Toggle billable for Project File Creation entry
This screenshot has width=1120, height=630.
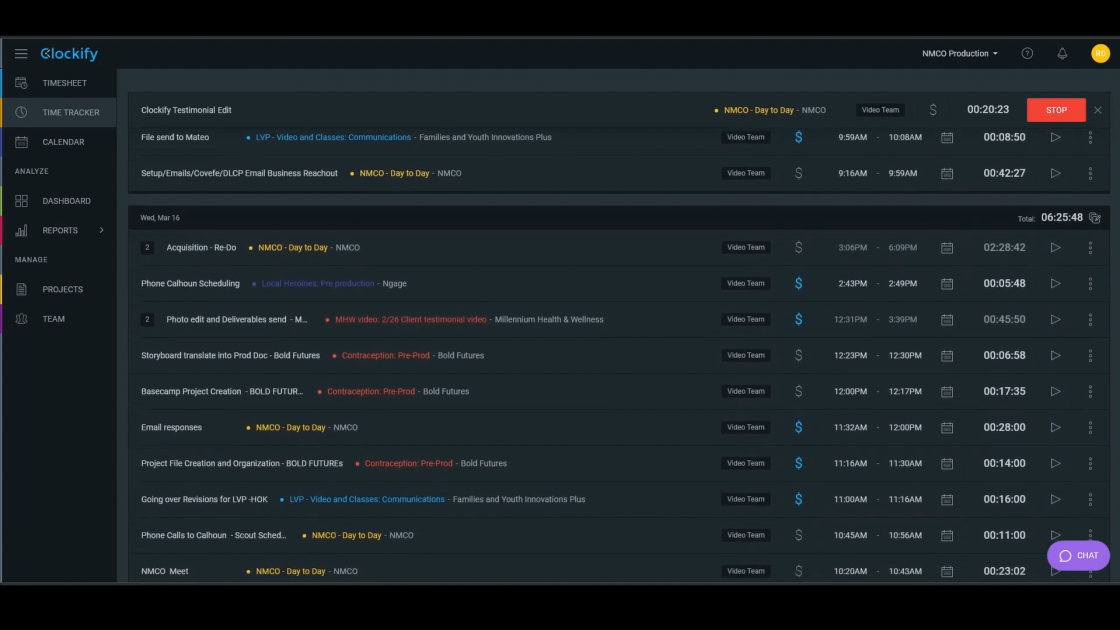[x=799, y=463]
